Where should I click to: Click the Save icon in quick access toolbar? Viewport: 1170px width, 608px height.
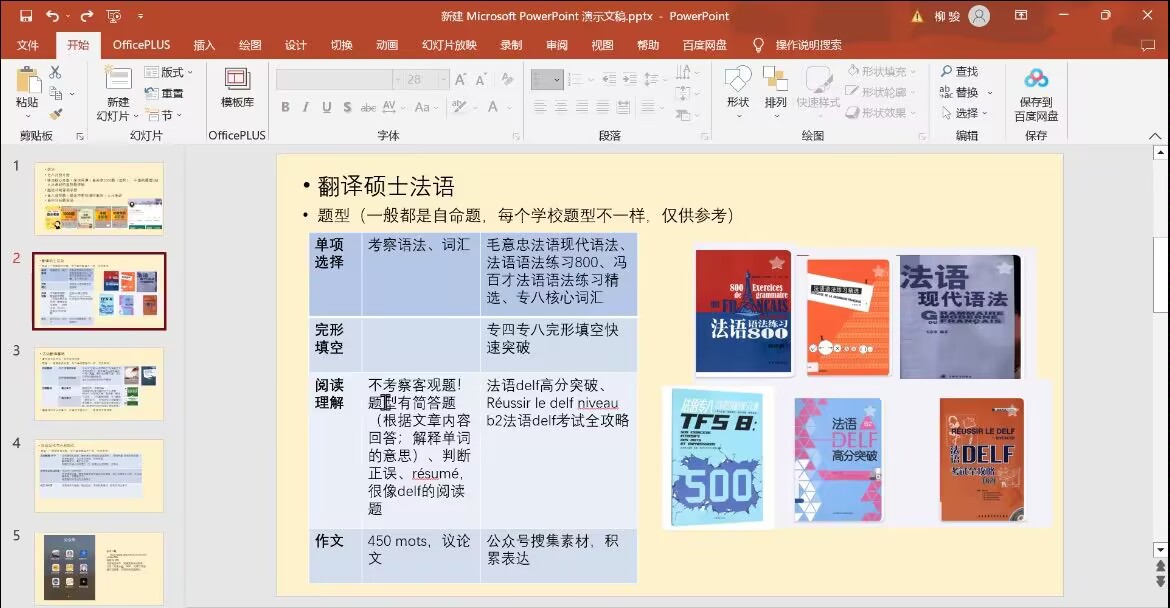[x=25, y=16]
